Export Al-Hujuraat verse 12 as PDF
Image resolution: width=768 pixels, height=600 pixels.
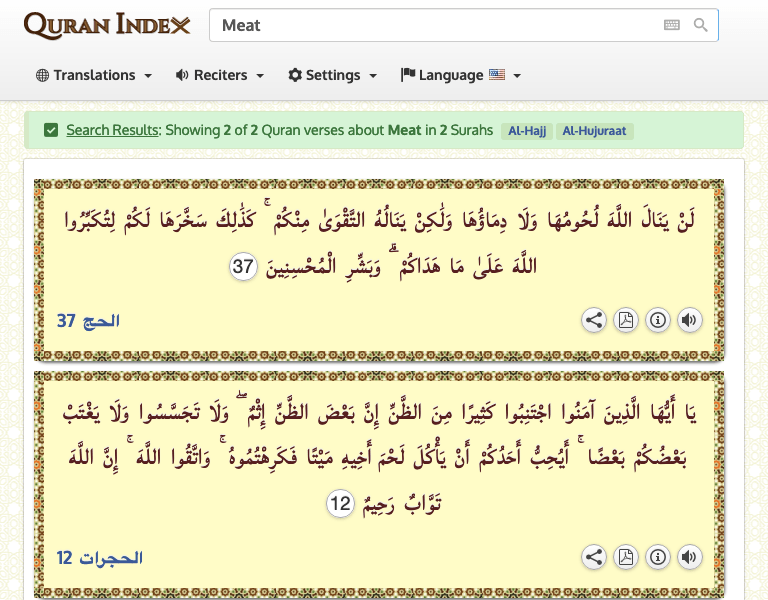(x=626, y=557)
